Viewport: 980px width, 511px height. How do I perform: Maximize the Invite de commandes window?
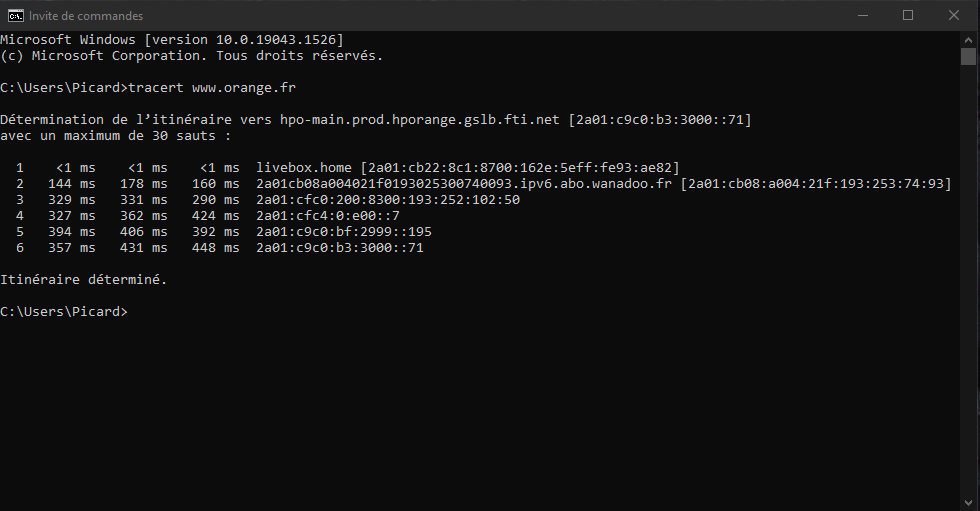click(908, 15)
